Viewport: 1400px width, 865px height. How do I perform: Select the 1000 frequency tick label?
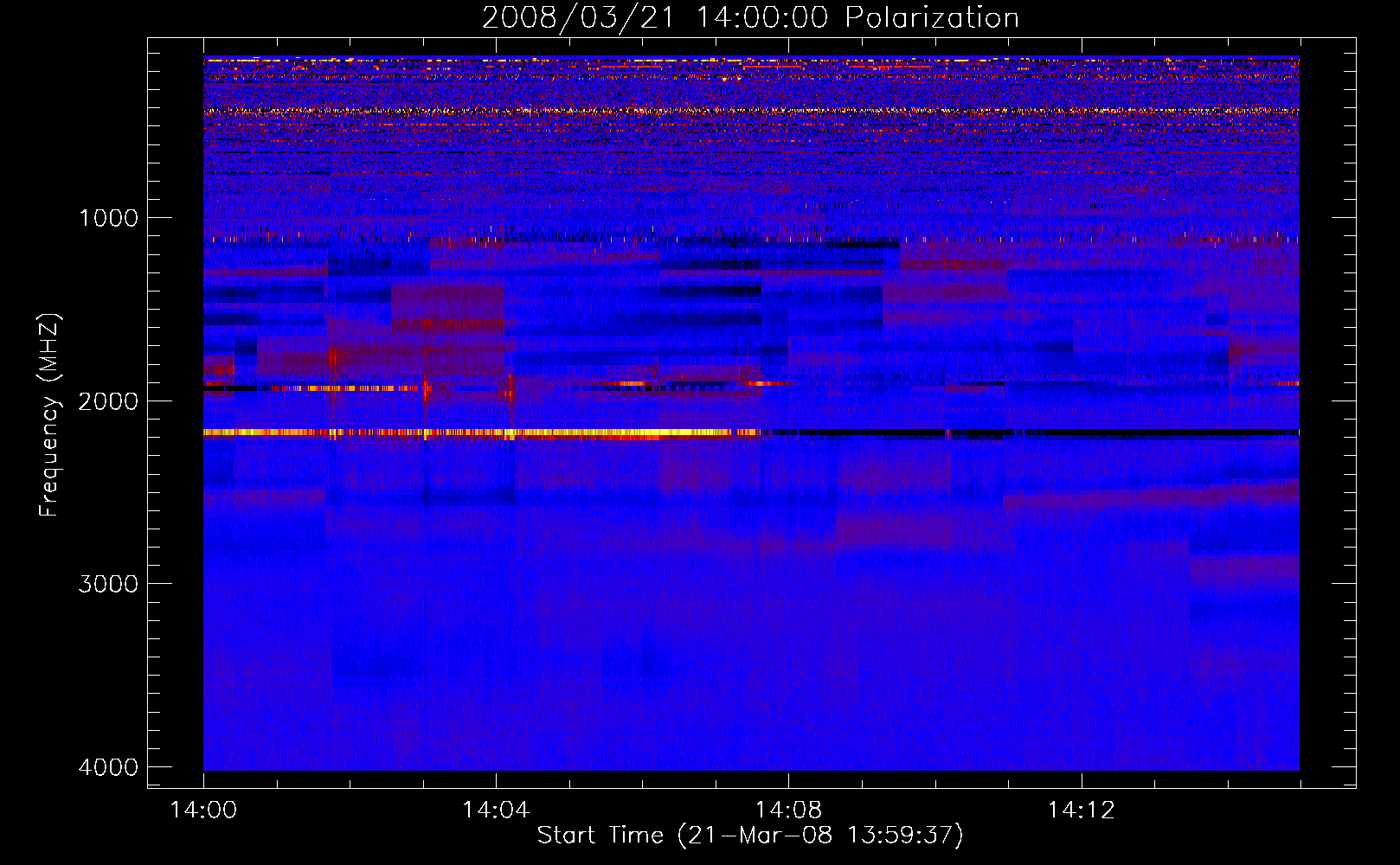(x=108, y=217)
